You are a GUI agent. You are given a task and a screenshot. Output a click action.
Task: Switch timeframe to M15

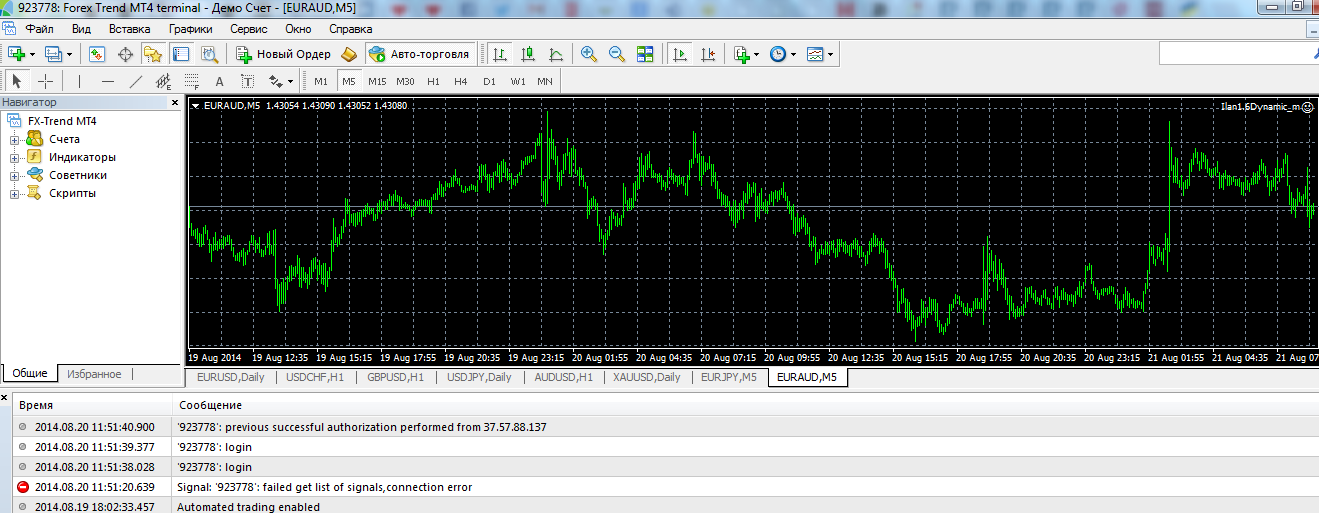[x=377, y=81]
